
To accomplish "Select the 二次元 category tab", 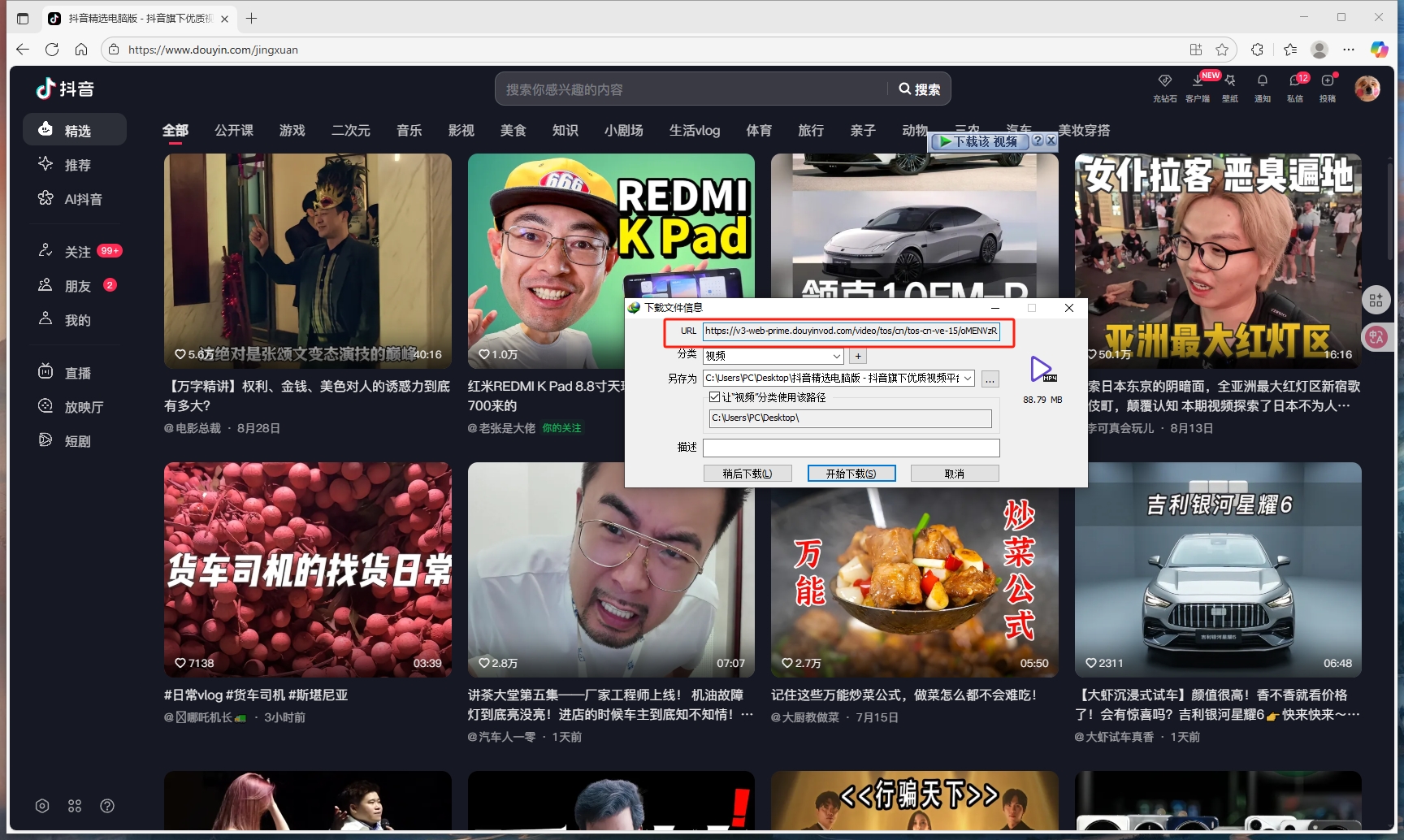I will (351, 130).
